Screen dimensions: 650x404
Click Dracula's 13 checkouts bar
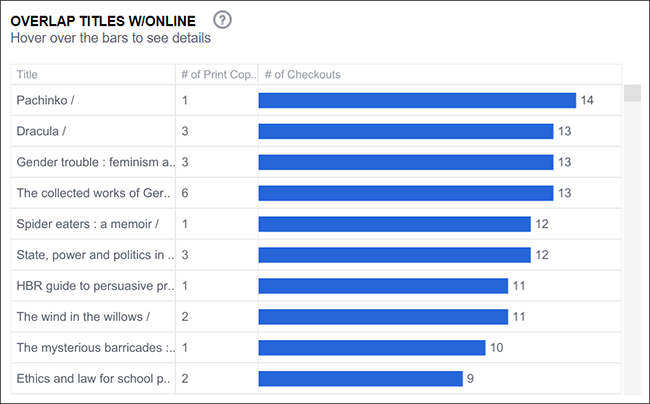tap(406, 131)
